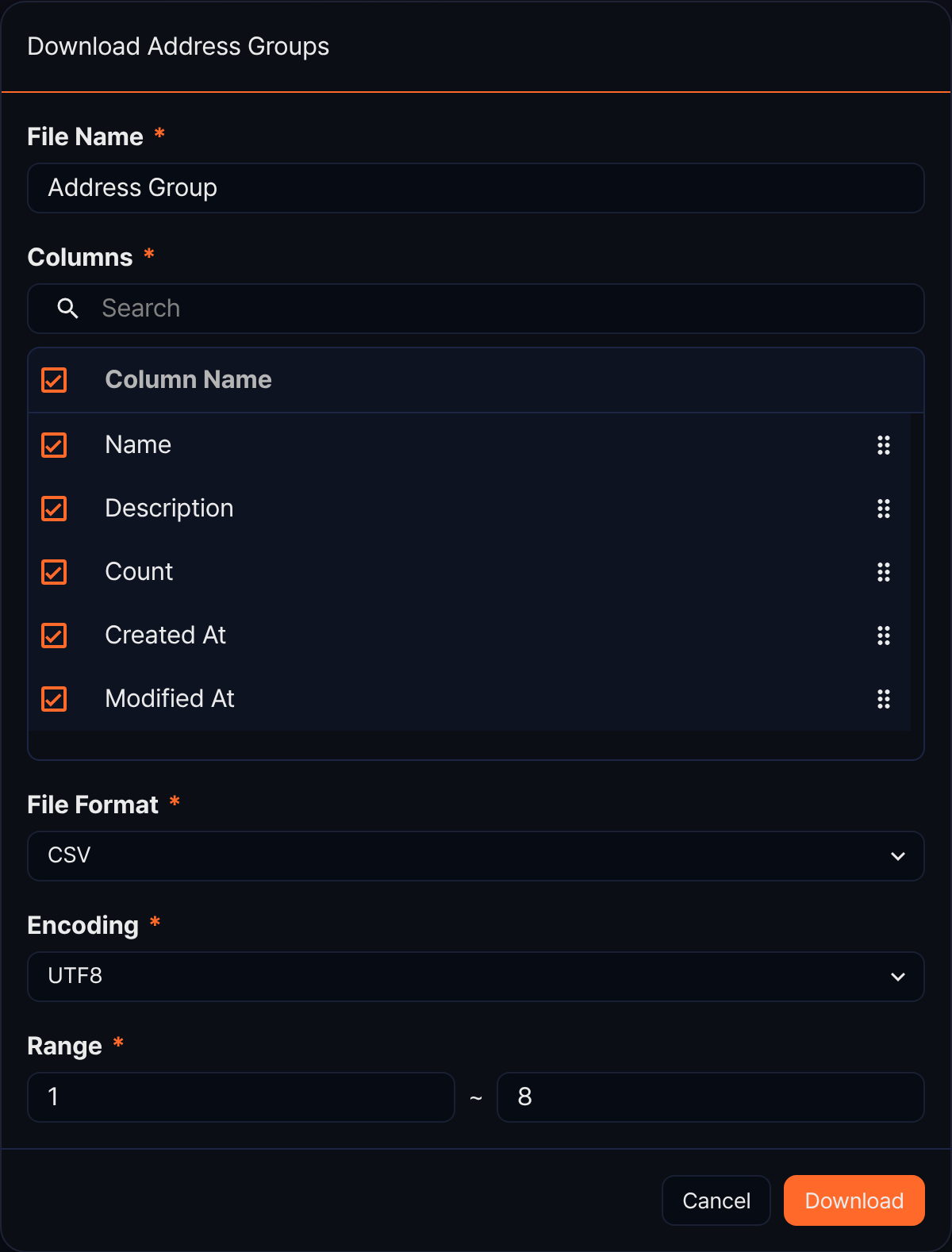This screenshot has width=952, height=1252.
Task: Click the drag handle for Modified At row
Action: tap(883, 699)
